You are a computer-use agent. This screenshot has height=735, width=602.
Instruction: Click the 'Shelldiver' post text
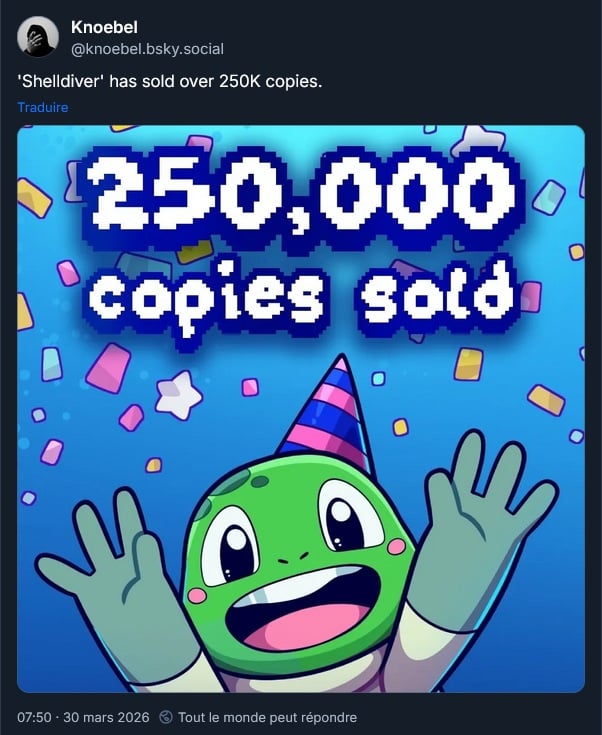[x=170, y=80]
